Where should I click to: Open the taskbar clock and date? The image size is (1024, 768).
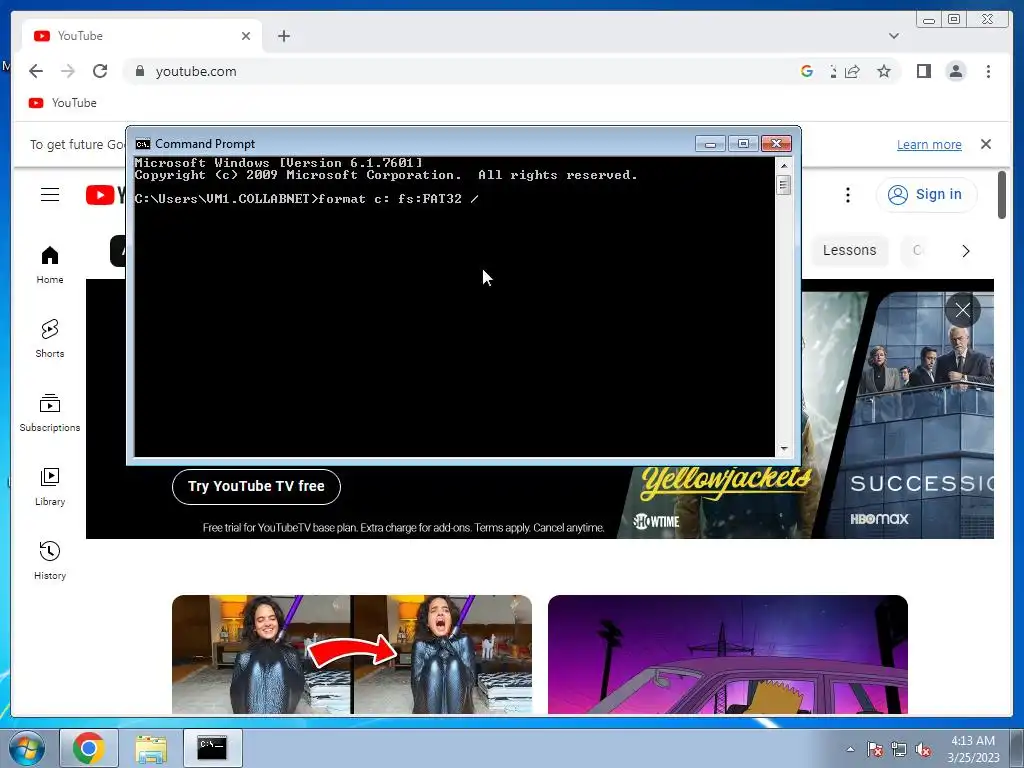click(973, 749)
